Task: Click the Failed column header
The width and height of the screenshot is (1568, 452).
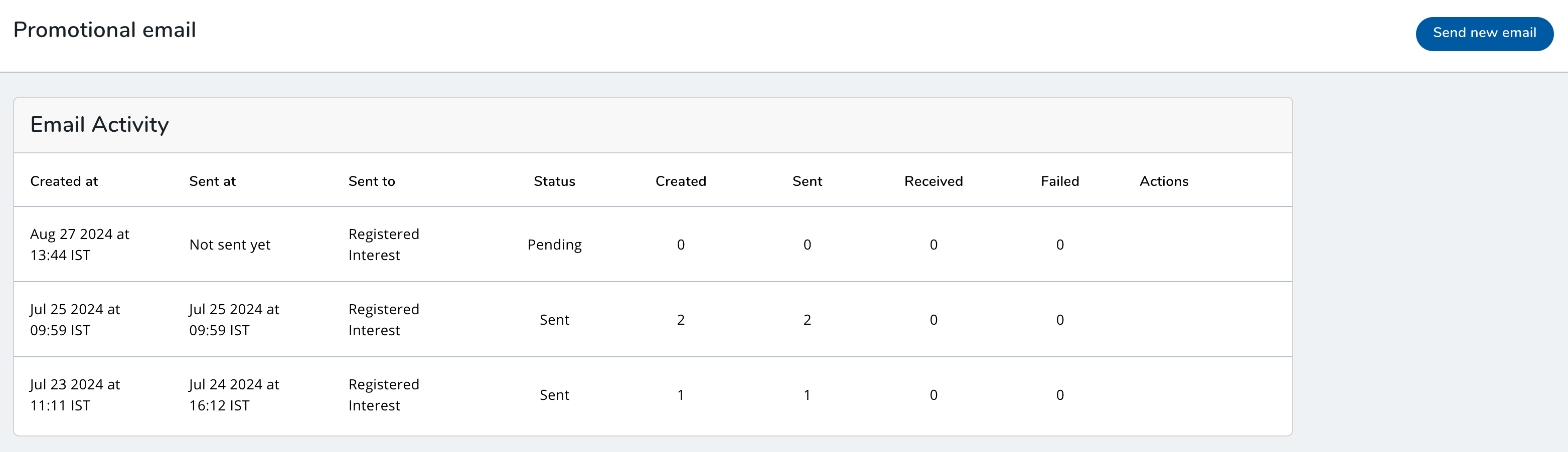Action: click(x=1060, y=181)
